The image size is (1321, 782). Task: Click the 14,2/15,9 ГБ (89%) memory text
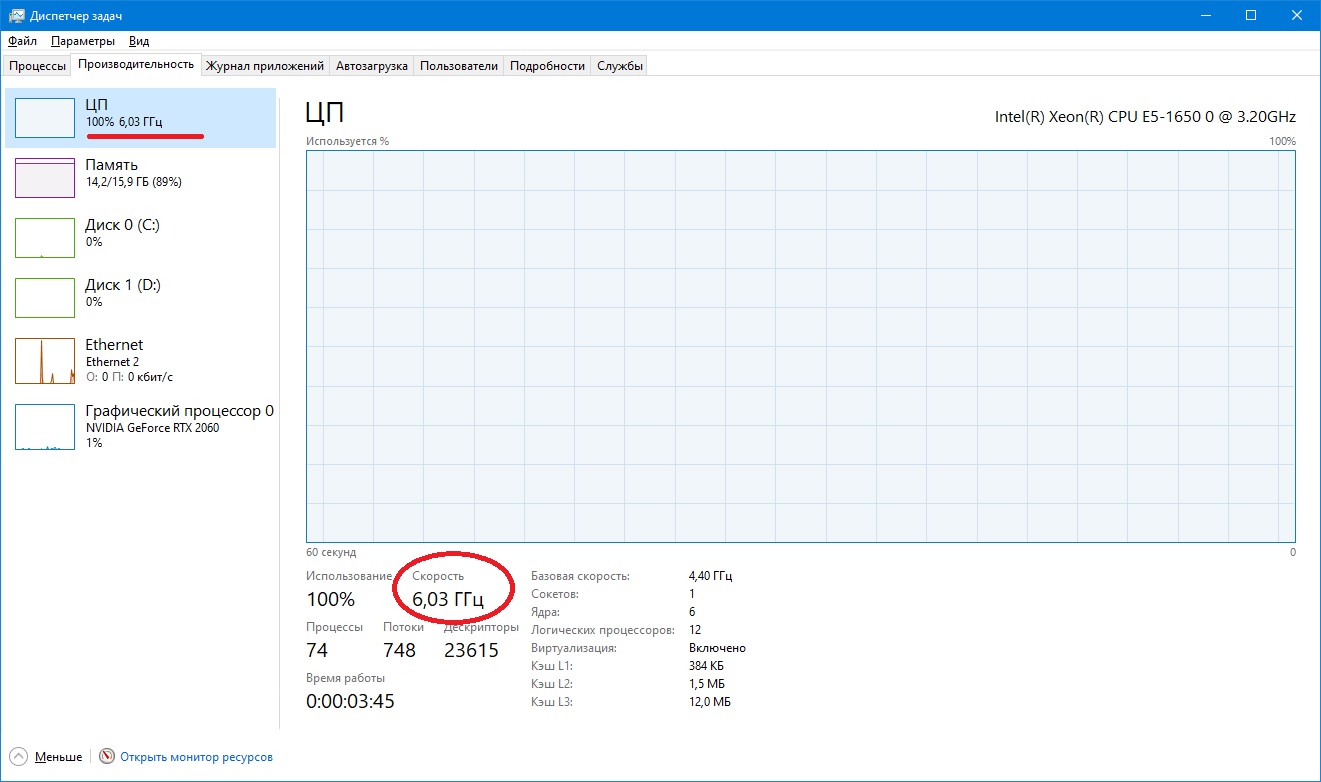tap(133, 182)
